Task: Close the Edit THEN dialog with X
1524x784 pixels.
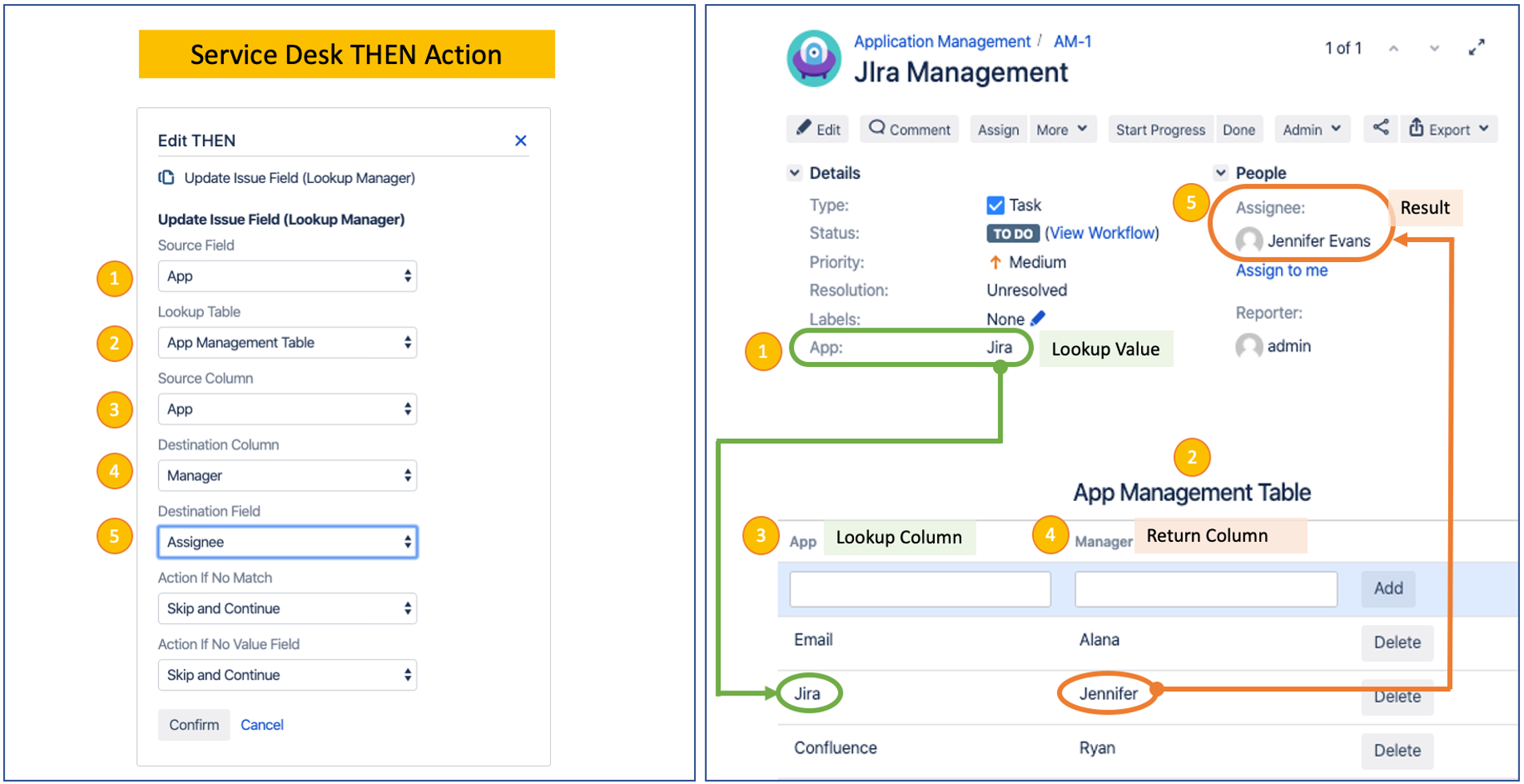Action: (521, 141)
